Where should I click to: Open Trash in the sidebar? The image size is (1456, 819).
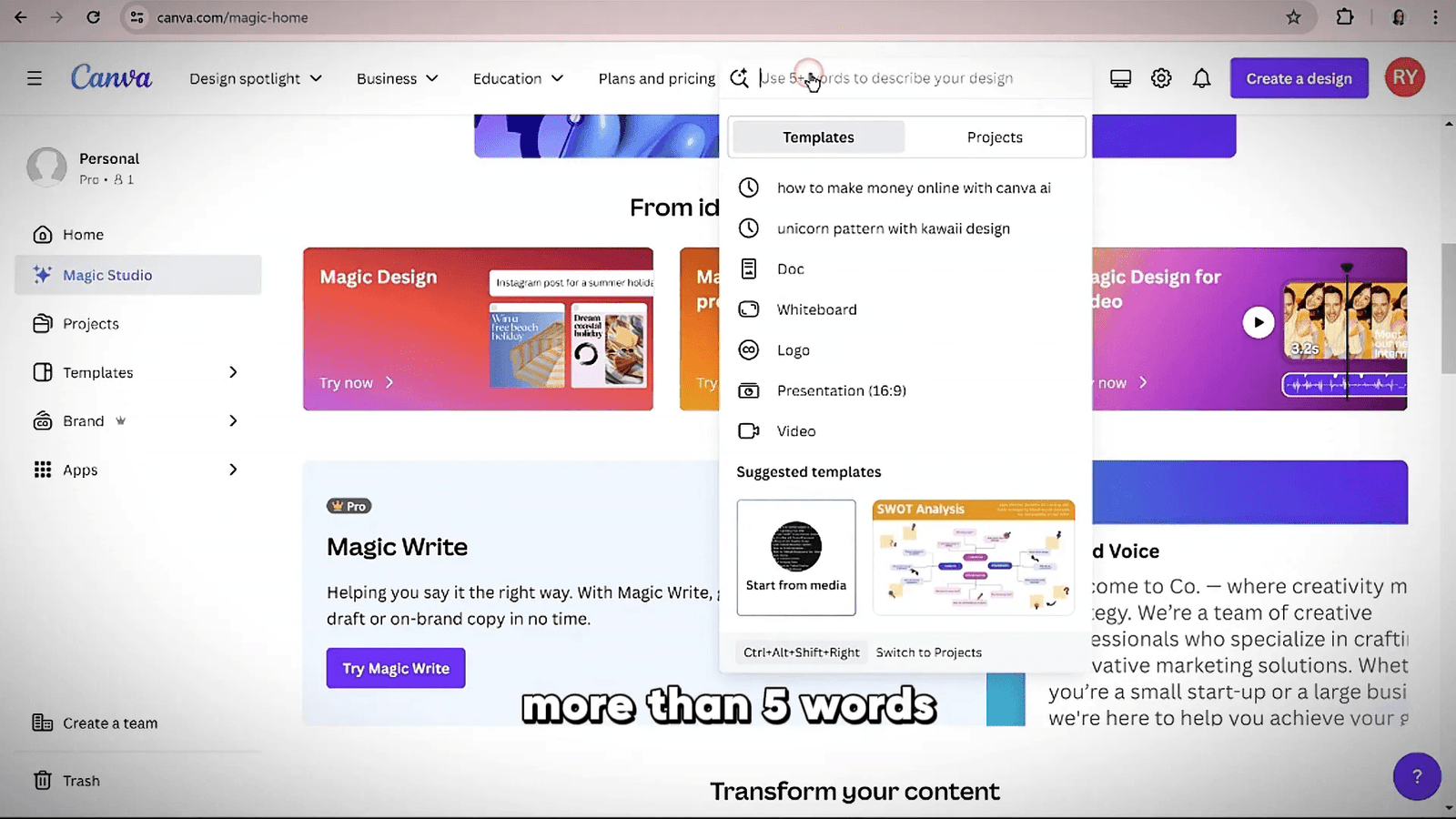(x=138, y=781)
